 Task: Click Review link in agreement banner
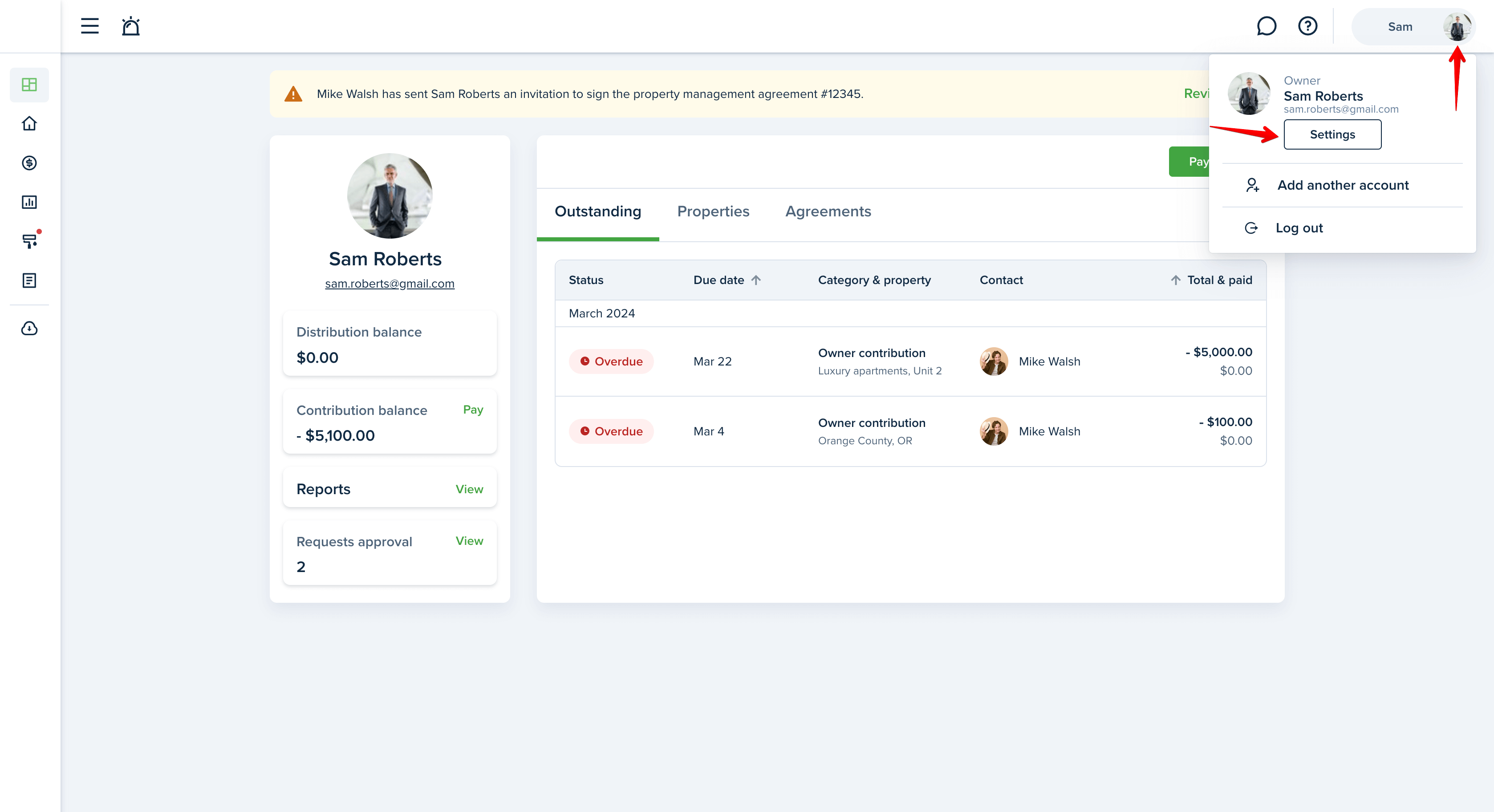click(1197, 93)
